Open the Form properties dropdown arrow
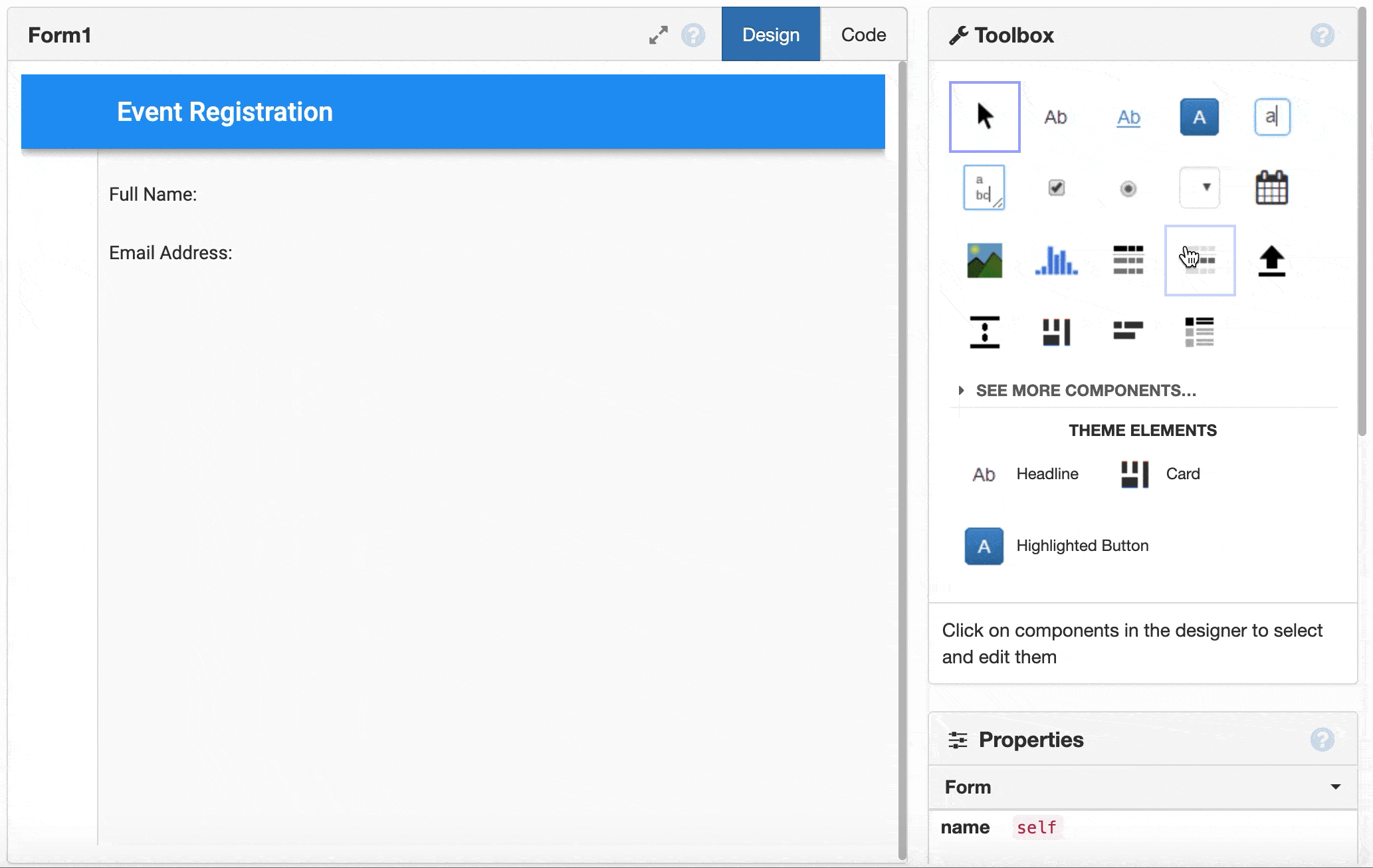Viewport: 1373px width, 868px height. click(1335, 787)
